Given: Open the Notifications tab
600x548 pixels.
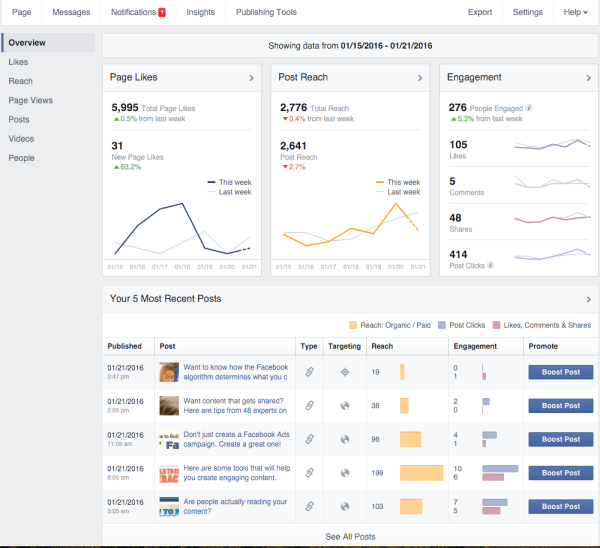Looking at the screenshot, I should point(134,12).
